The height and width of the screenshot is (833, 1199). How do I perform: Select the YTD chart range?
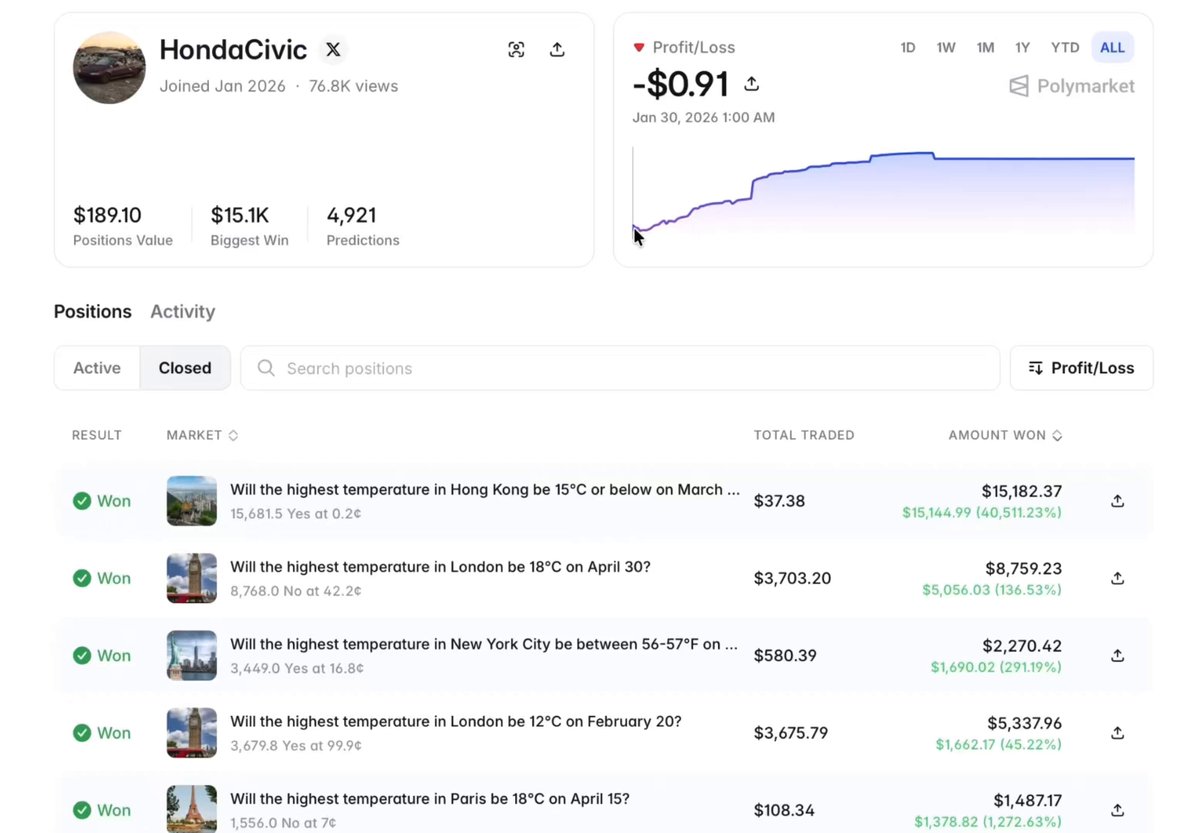1065,47
